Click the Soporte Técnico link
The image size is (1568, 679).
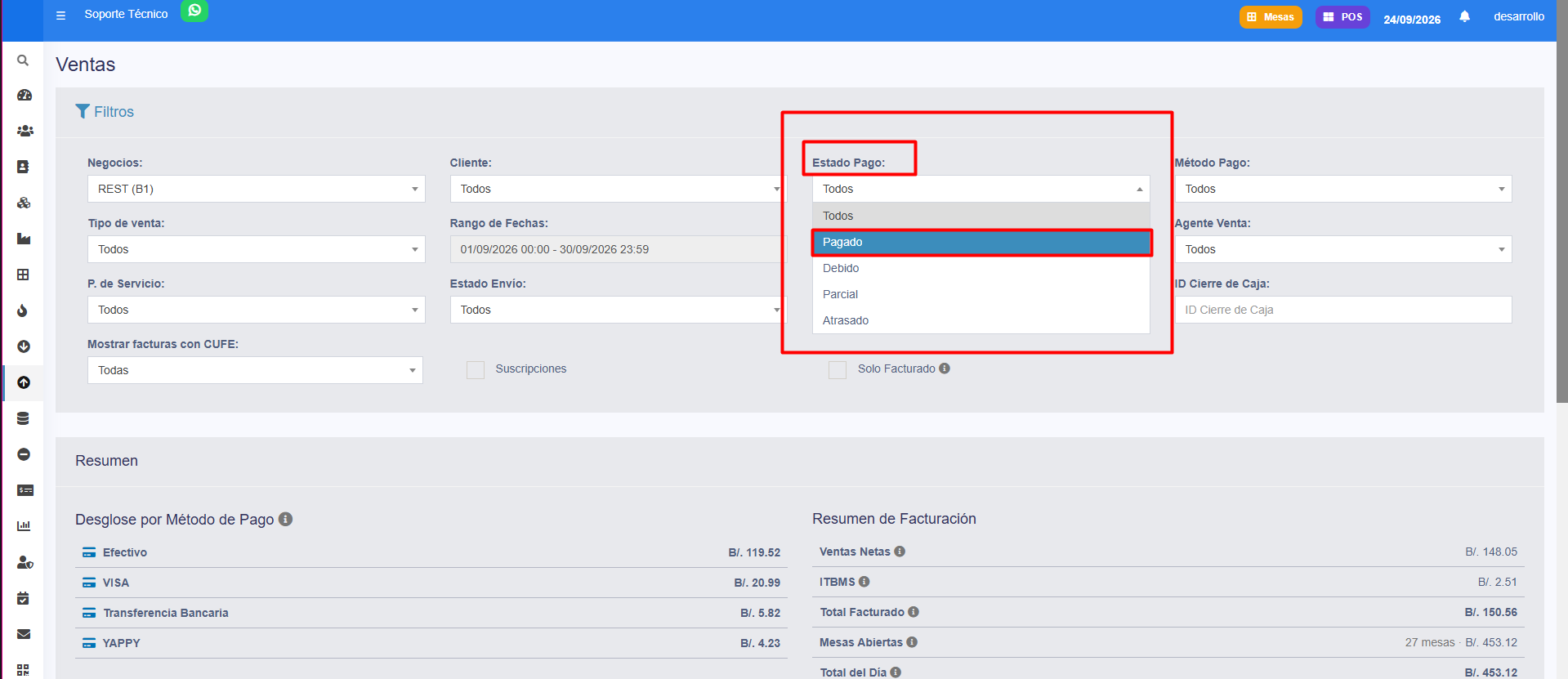click(x=126, y=14)
